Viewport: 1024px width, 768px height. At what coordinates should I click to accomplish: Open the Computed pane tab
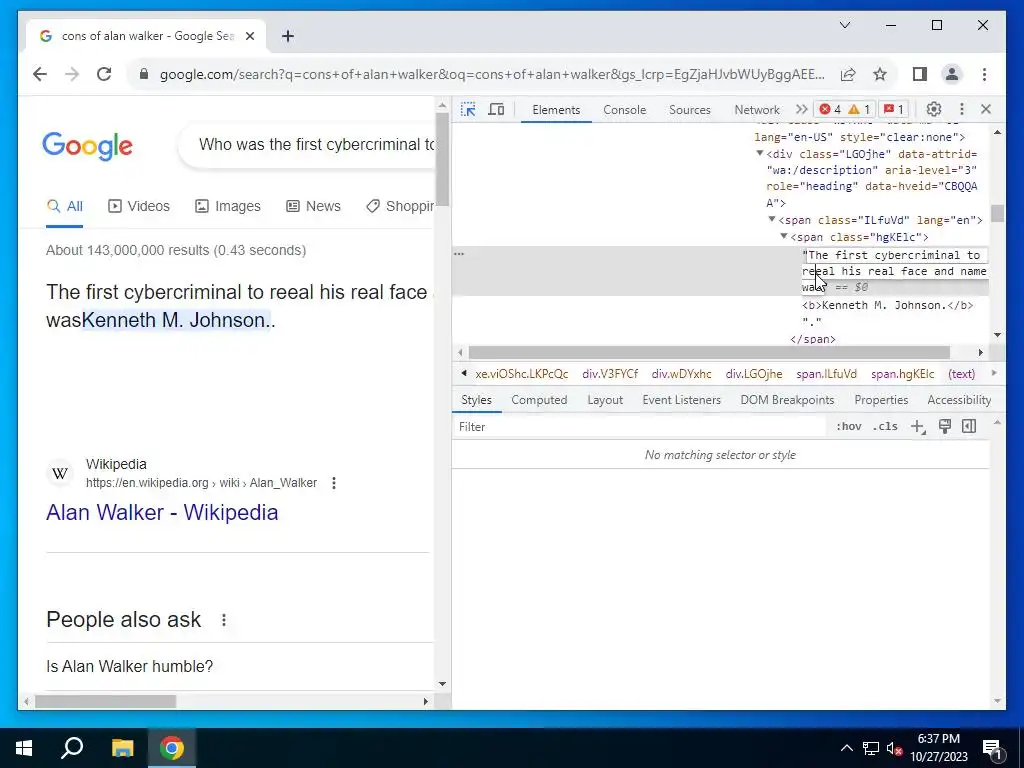point(539,400)
